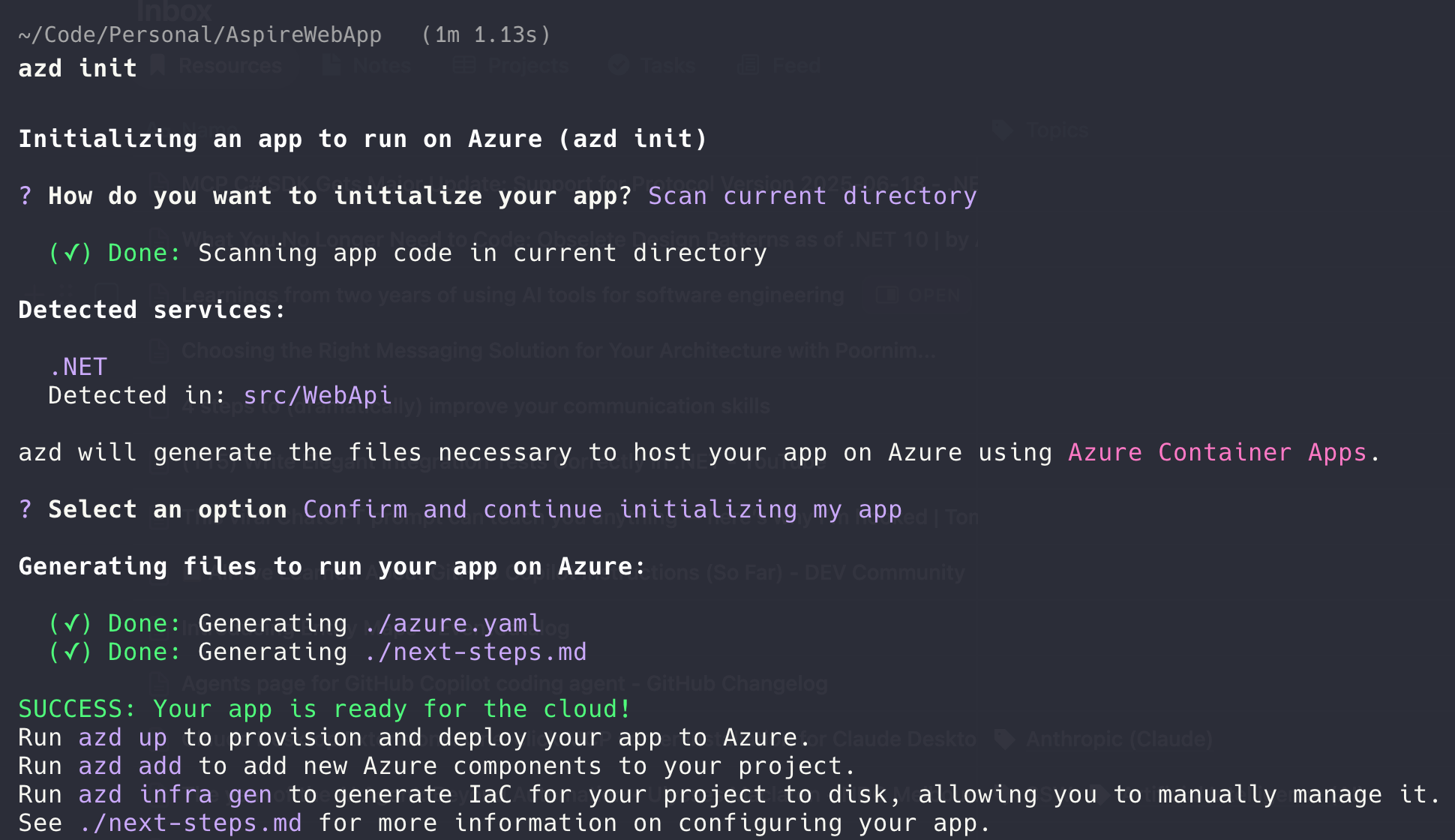Click "Generating files to run your app on Azure:"
Image resolution: width=1455 pixels, height=840 pixels.
pyautogui.click(x=332, y=567)
